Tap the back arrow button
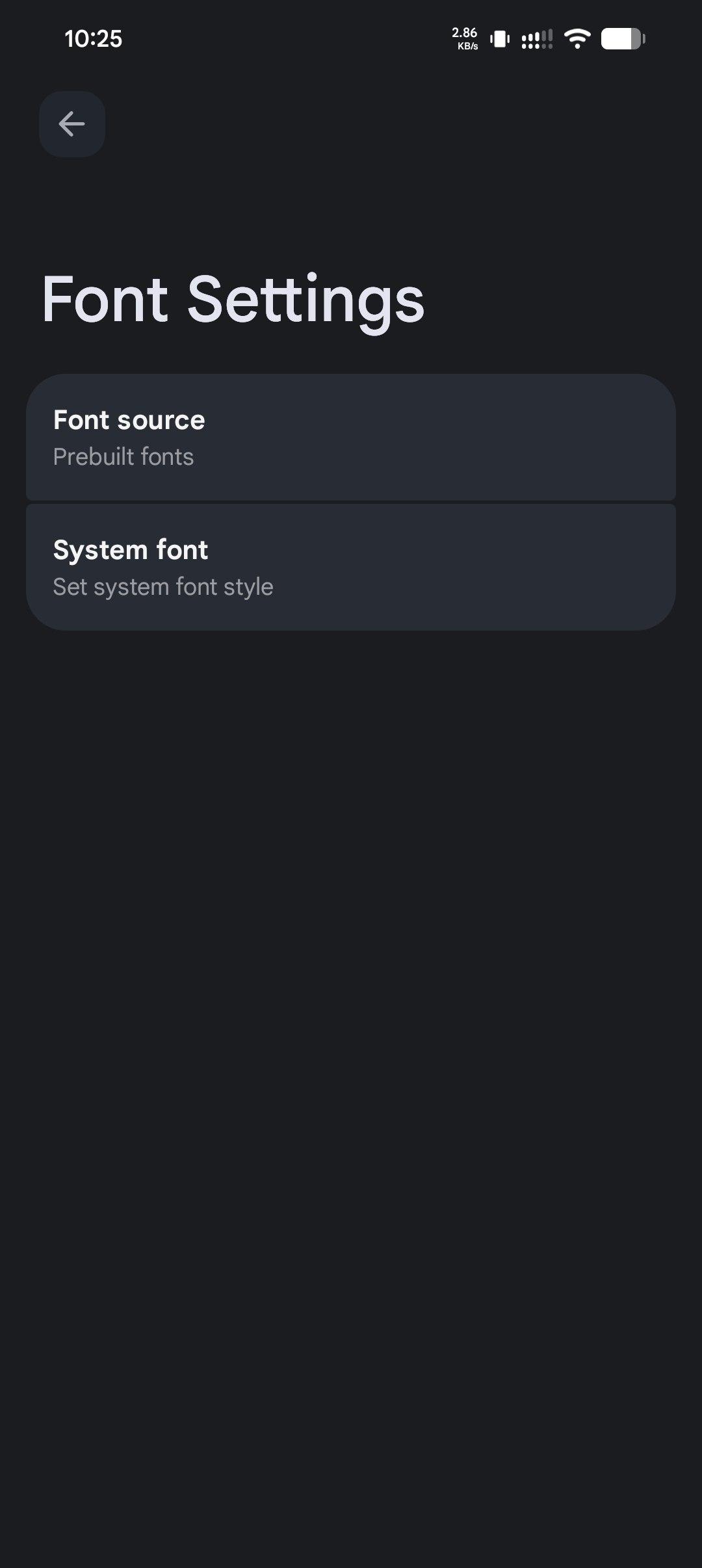The height and width of the screenshot is (1568, 702). 71,124
